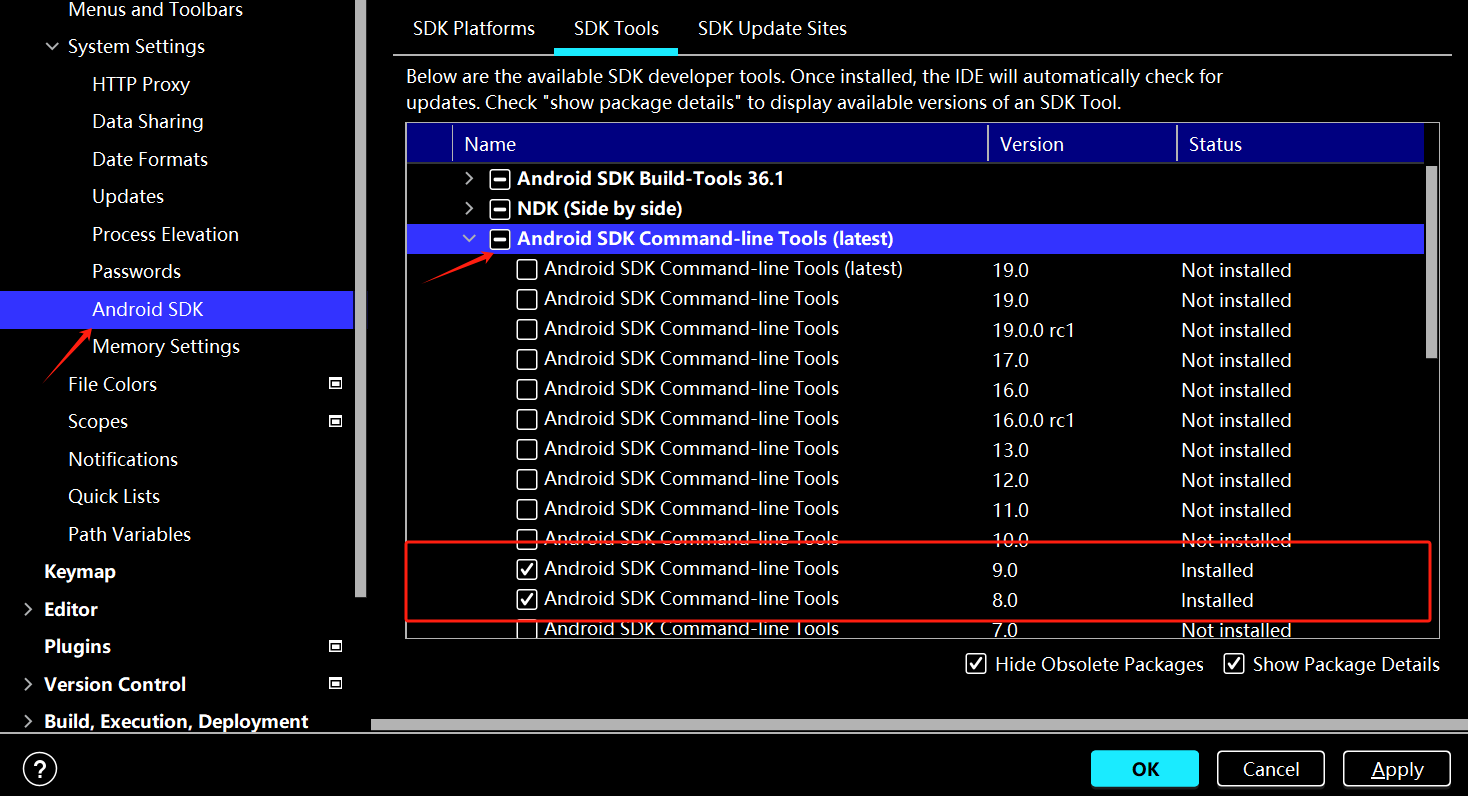Open Menus and Toolbars settings
The image size is (1468, 796).
[156, 10]
